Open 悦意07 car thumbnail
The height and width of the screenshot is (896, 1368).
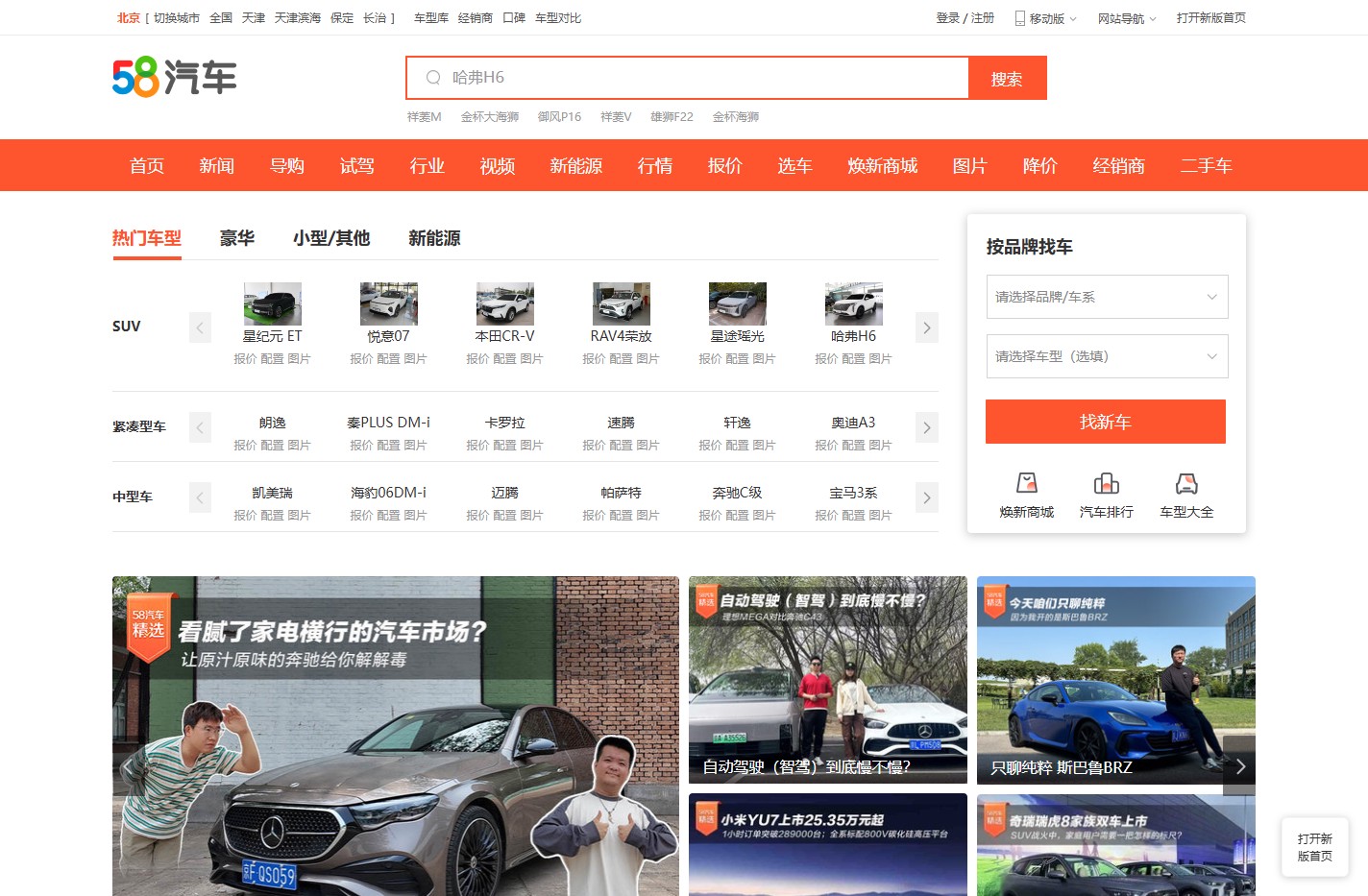click(389, 303)
